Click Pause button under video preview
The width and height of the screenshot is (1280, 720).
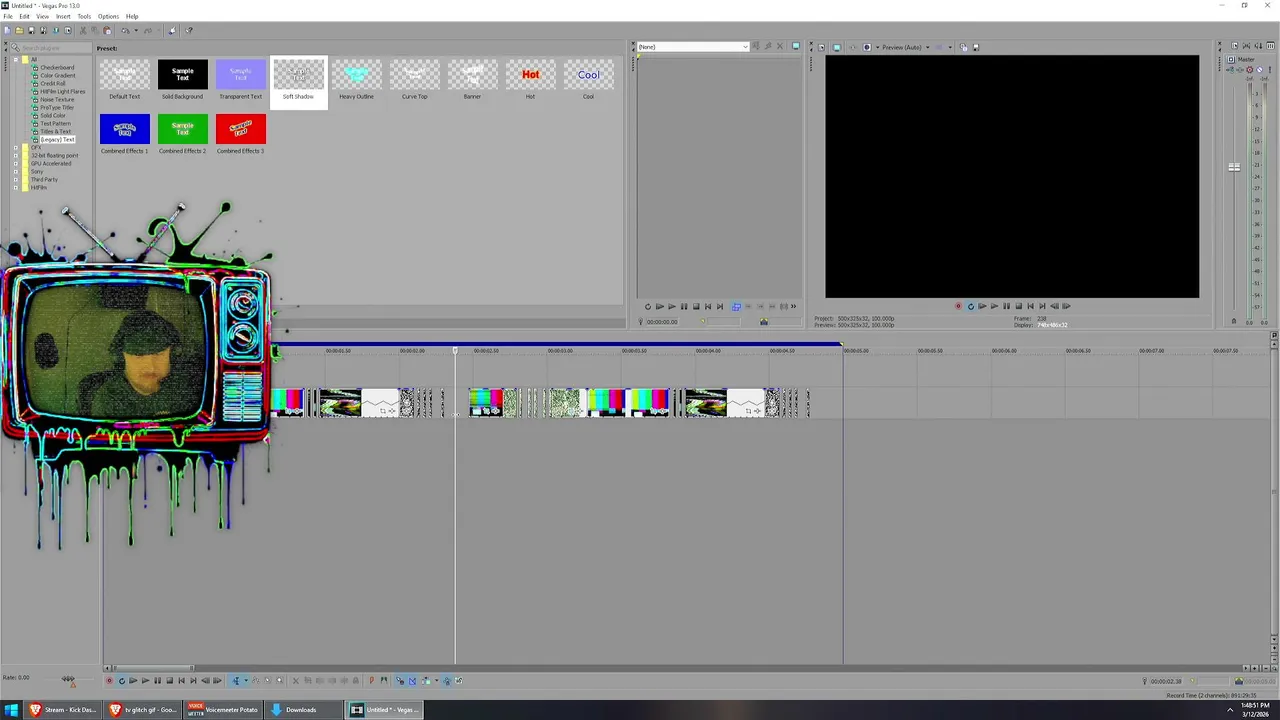[1006, 306]
